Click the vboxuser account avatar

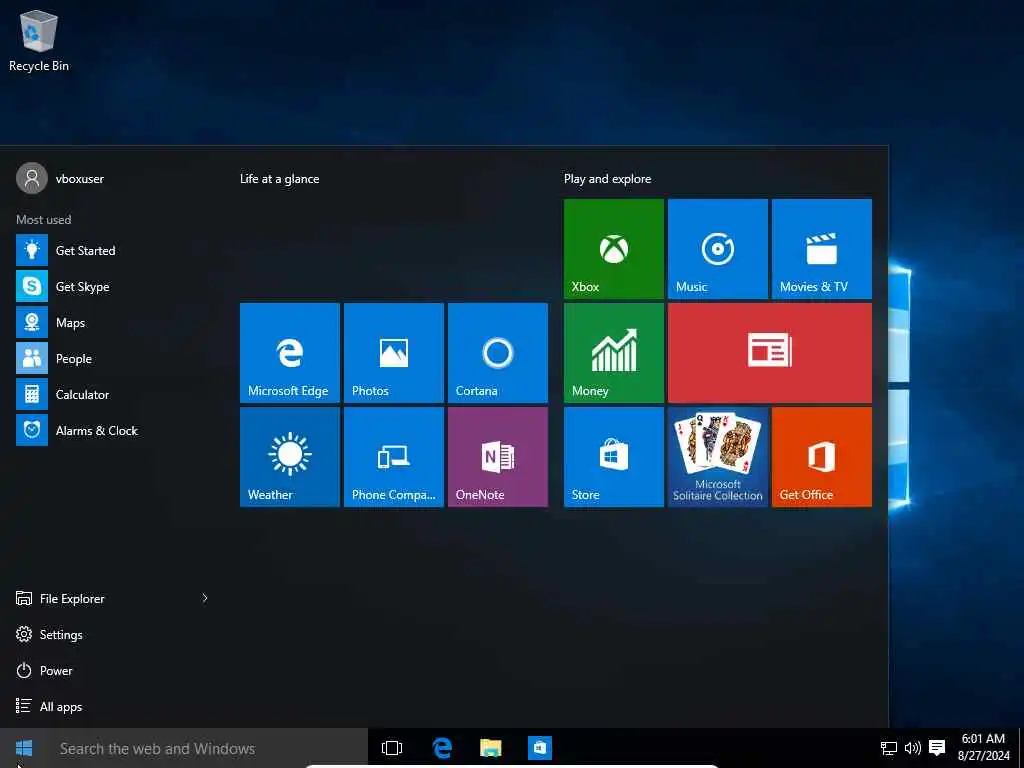click(32, 178)
